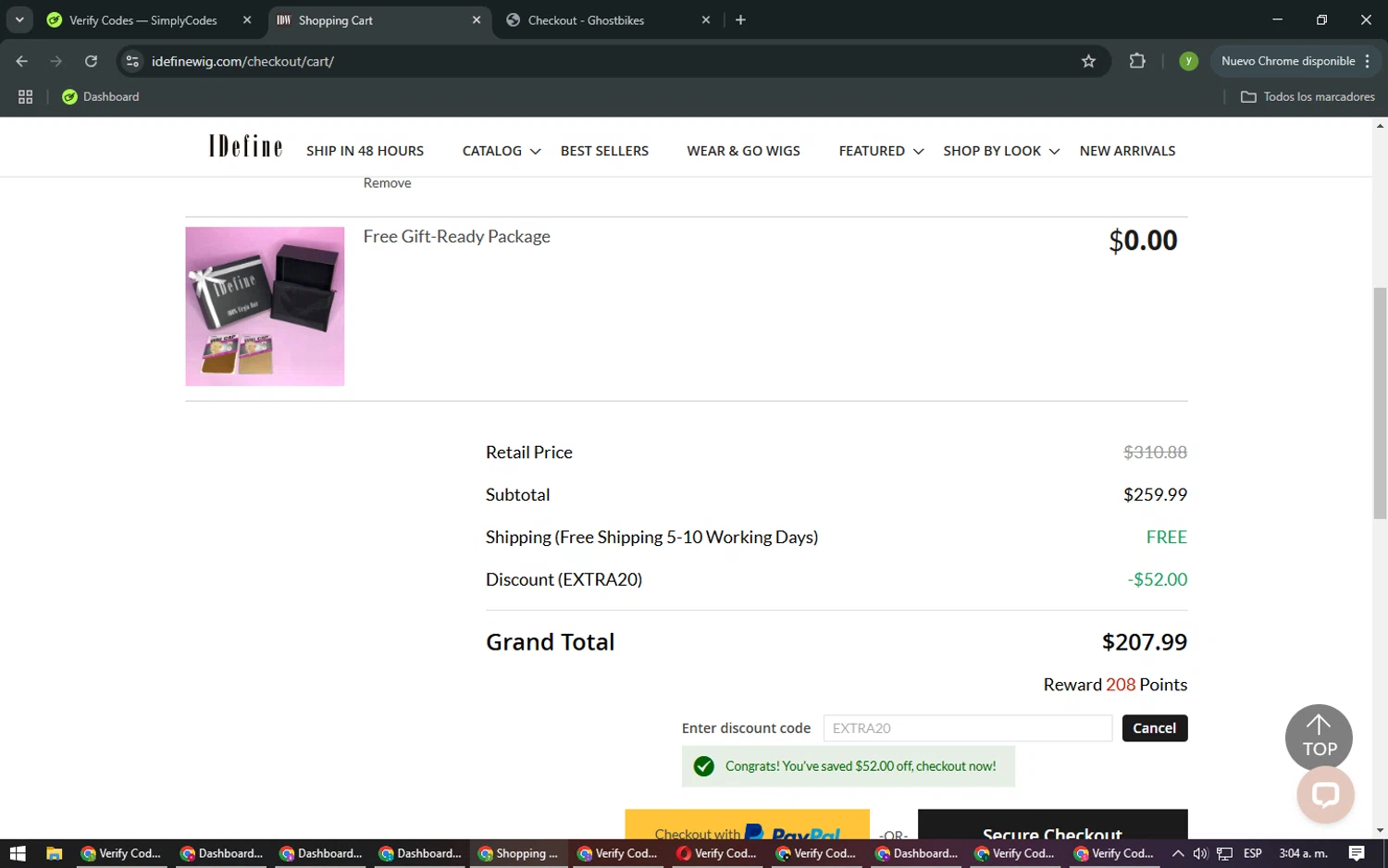Open the SHIP IN 48 HOURS menu
The image size is (1388, 868).
pos(365,151)
